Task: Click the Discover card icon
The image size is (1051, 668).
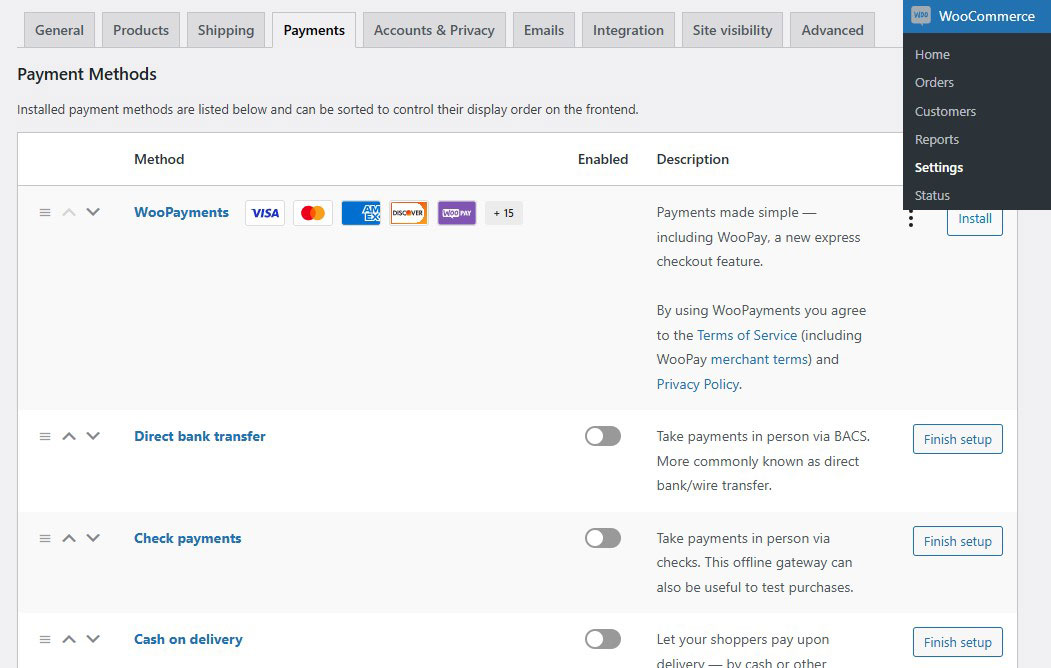Action: point(409,213)
